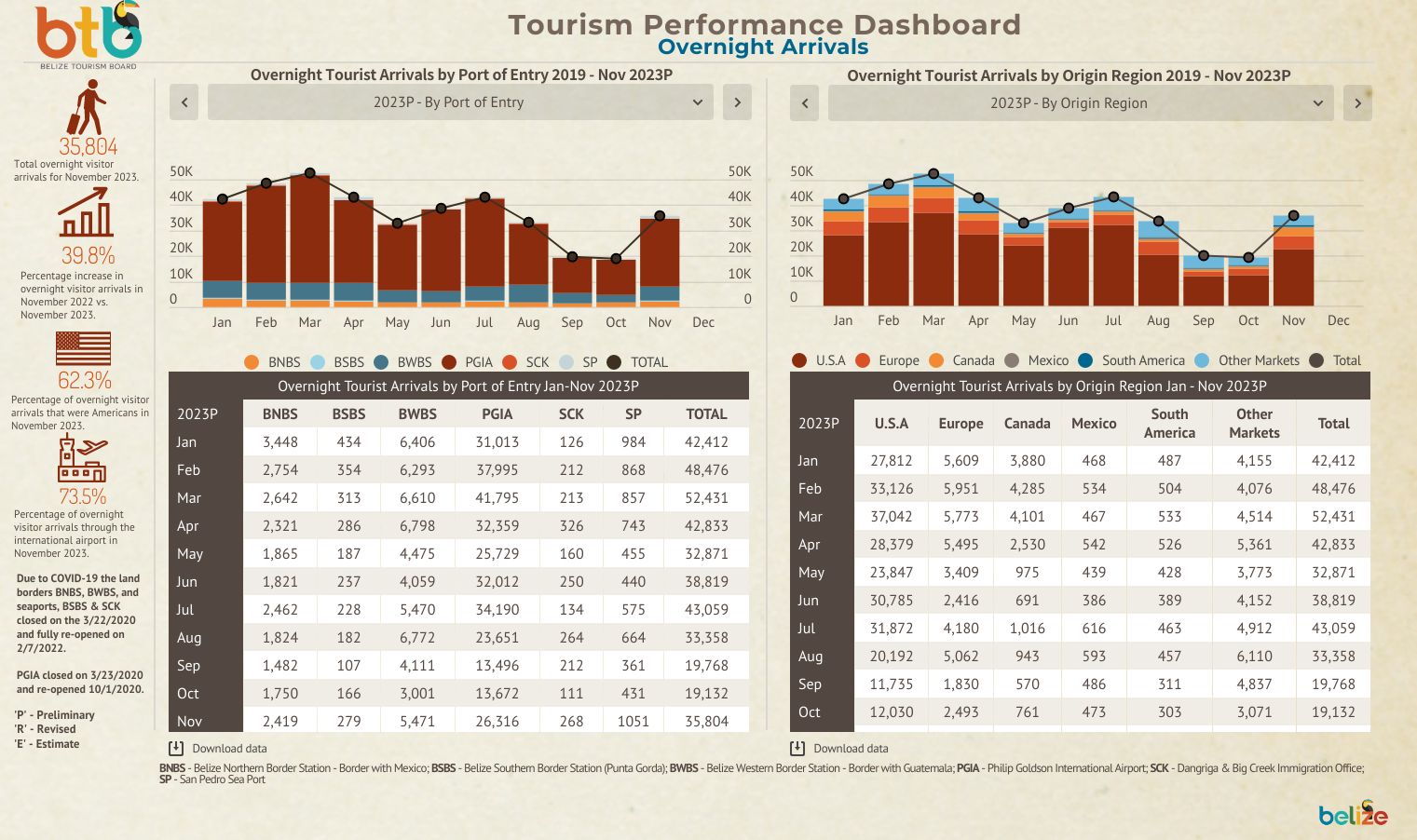Toggle the Europe legend series in chart
This screenshot has height=840, width=1417.
tap(887, 360)
